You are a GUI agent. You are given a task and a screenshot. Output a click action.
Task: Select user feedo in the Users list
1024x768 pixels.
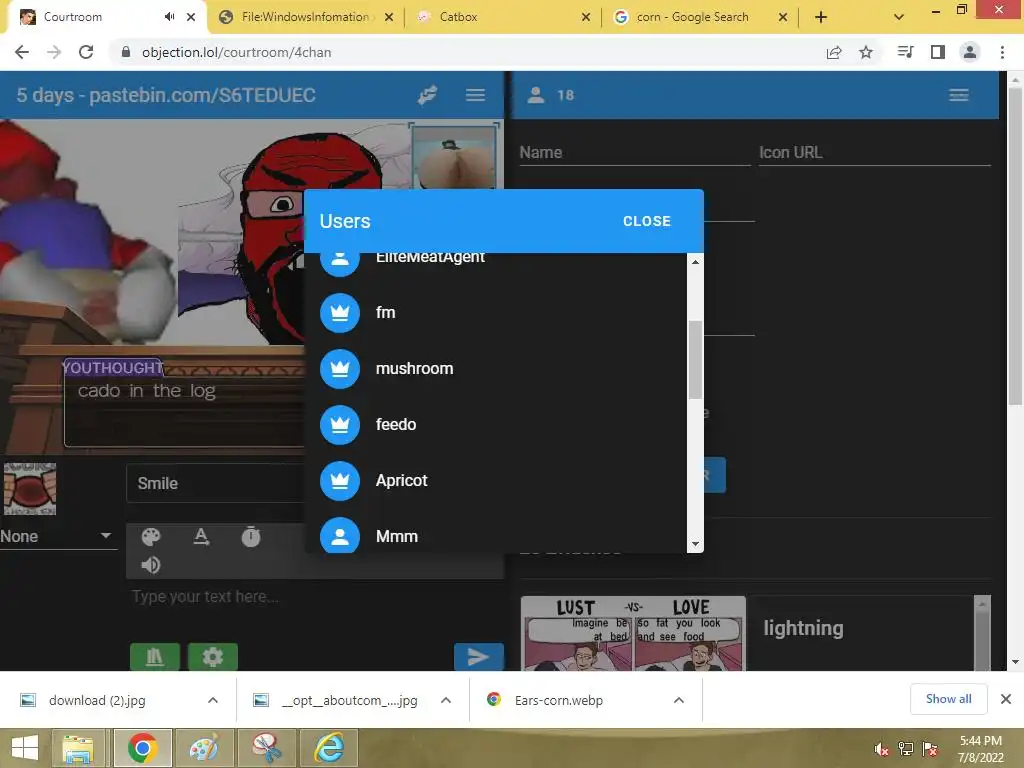[496, 424]
